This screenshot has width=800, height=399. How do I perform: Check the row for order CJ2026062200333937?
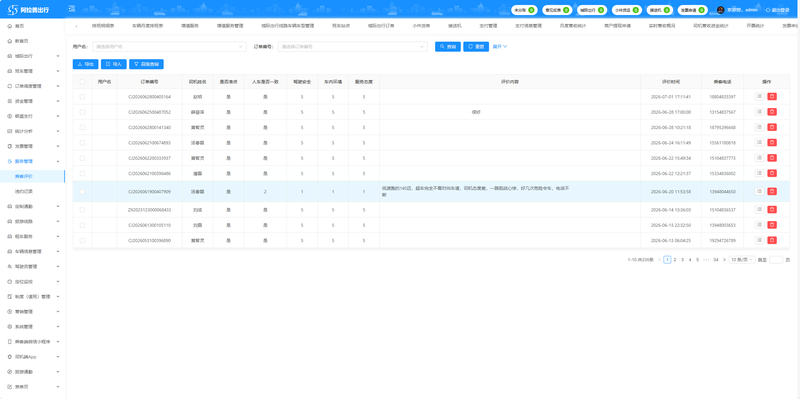click(x=82, y=158)
